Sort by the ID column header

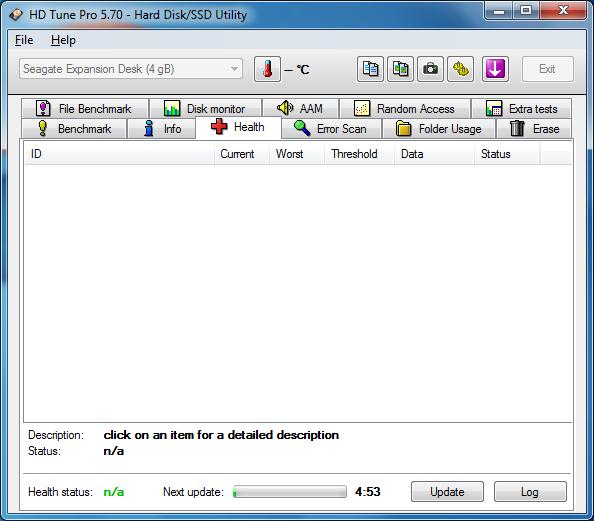[119, 154]
